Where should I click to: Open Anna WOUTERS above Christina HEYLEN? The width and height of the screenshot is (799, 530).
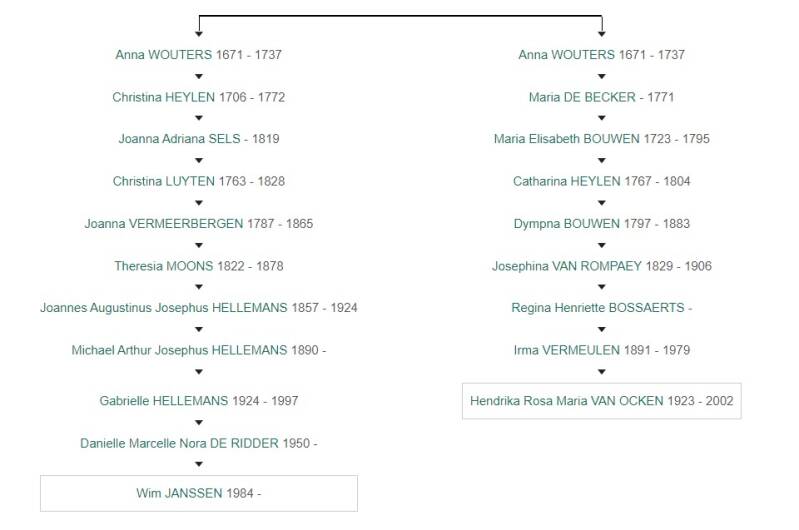198,55
